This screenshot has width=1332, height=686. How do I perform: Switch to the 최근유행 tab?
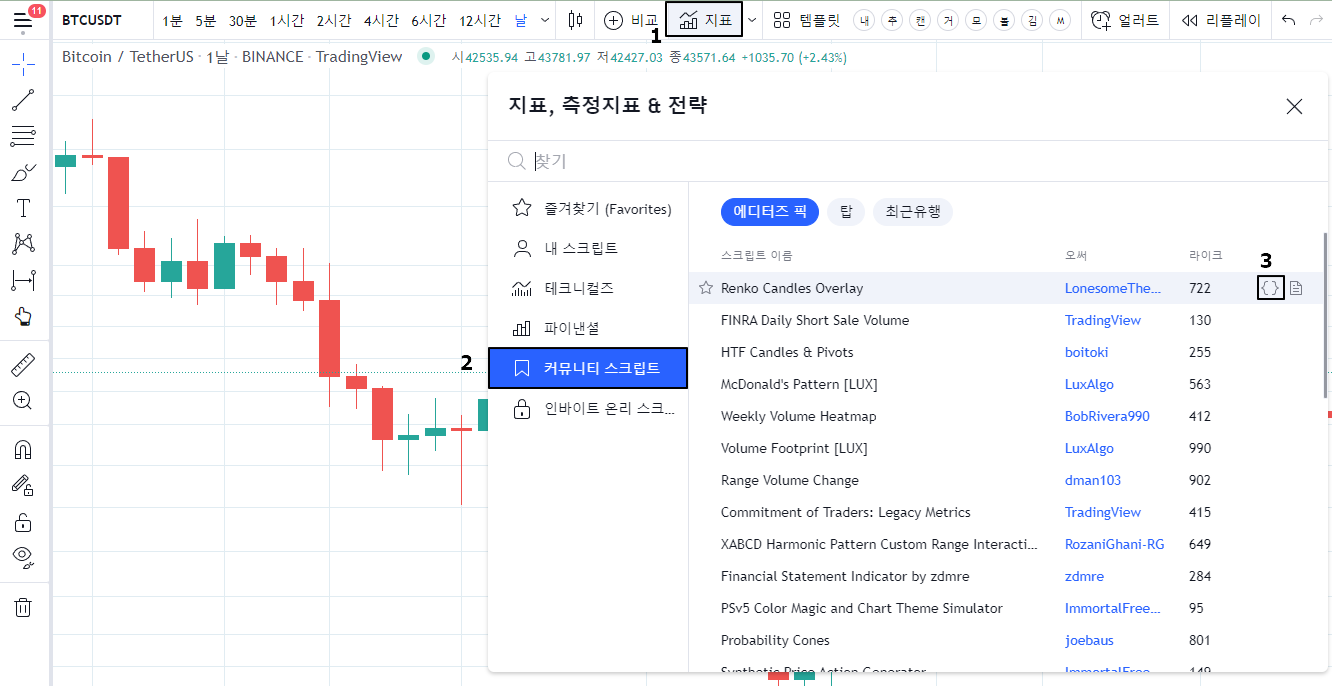[913, 212]
